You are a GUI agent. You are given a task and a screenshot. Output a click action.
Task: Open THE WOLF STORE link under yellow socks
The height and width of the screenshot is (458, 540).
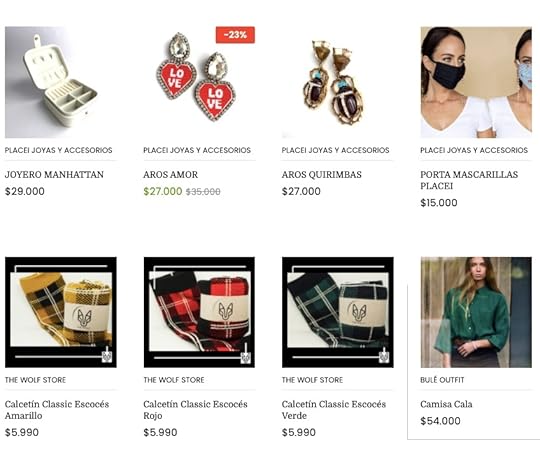point(35,380)
